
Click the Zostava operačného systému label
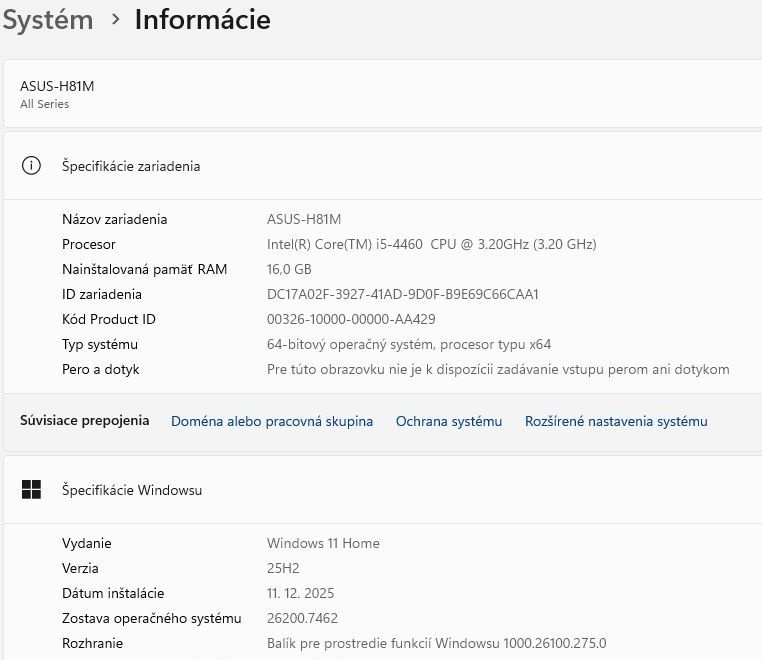click(x=152, y=618)
